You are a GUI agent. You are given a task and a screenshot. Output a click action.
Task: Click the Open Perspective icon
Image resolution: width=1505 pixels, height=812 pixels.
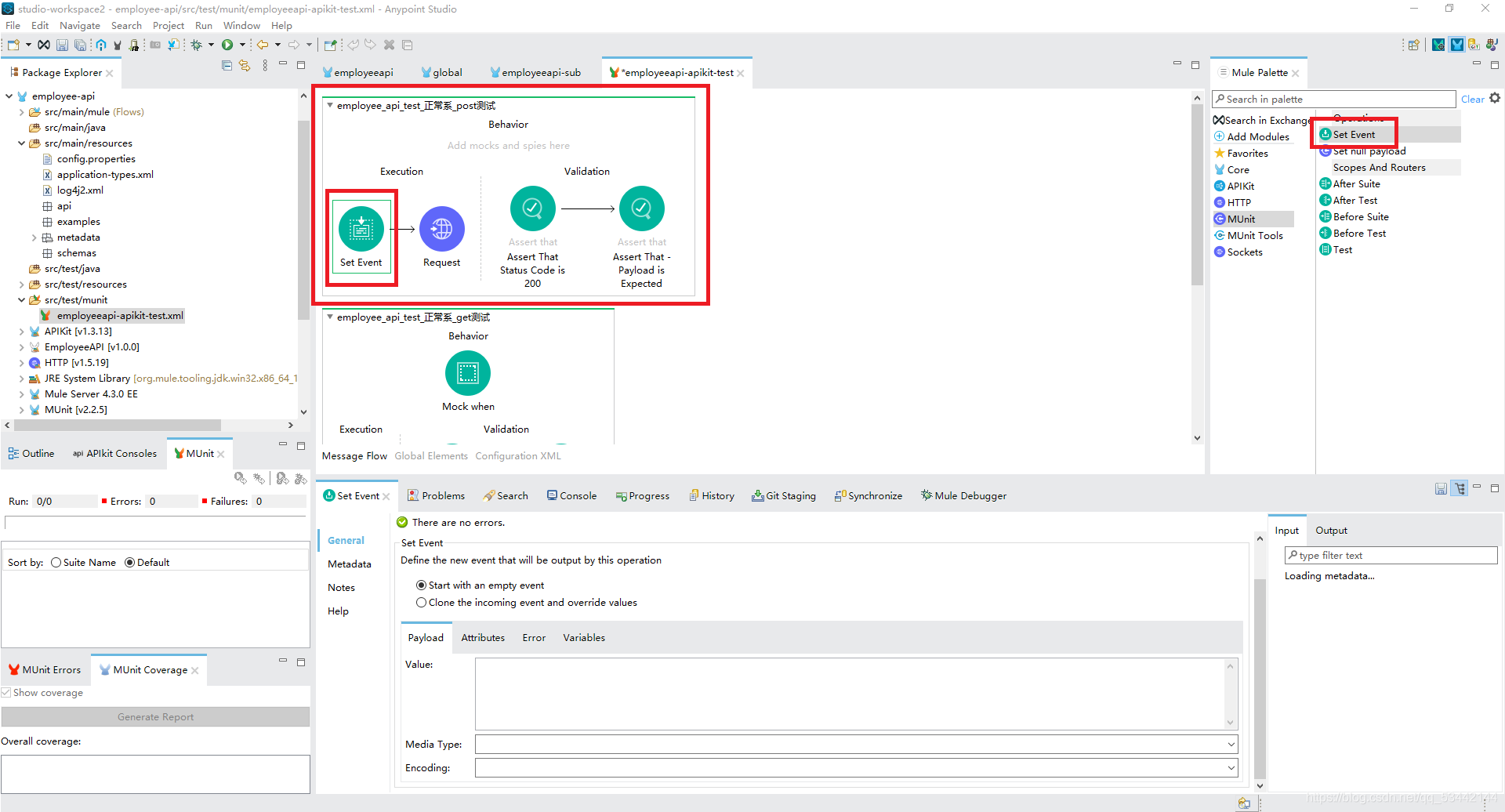[1413, 45]
